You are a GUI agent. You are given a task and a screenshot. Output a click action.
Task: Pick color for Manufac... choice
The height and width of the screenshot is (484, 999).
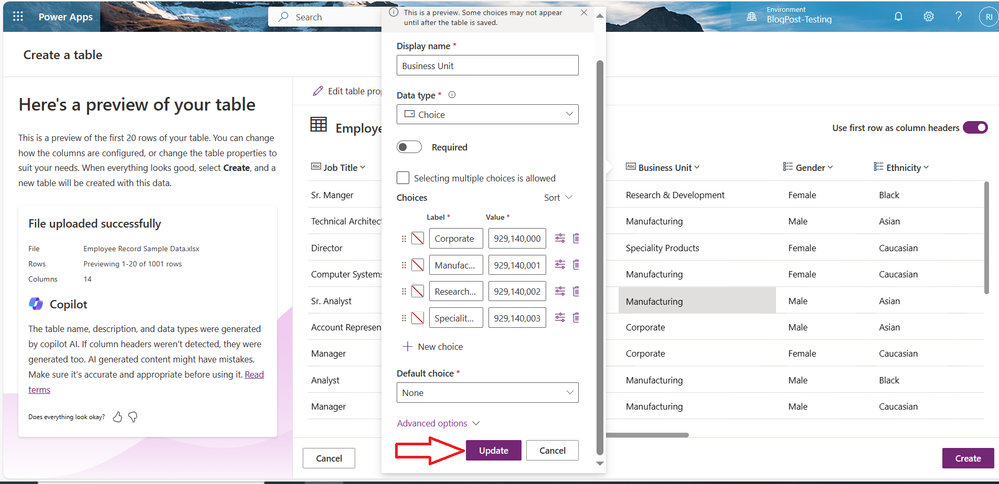(x=417, y=265)
